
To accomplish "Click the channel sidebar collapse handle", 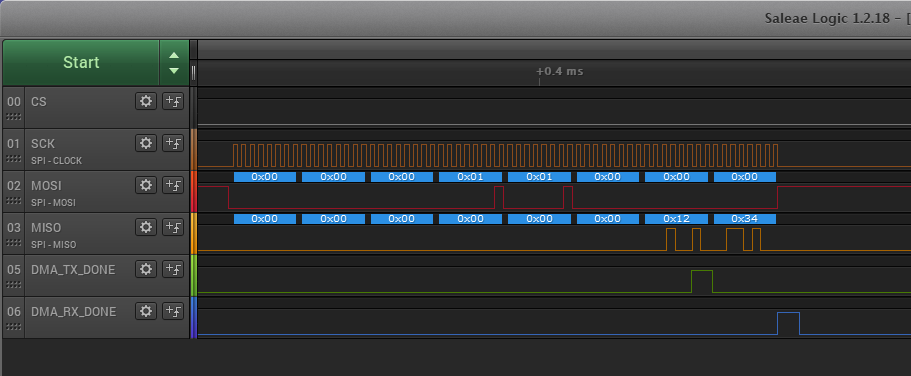I will click(x=193, y=73).
